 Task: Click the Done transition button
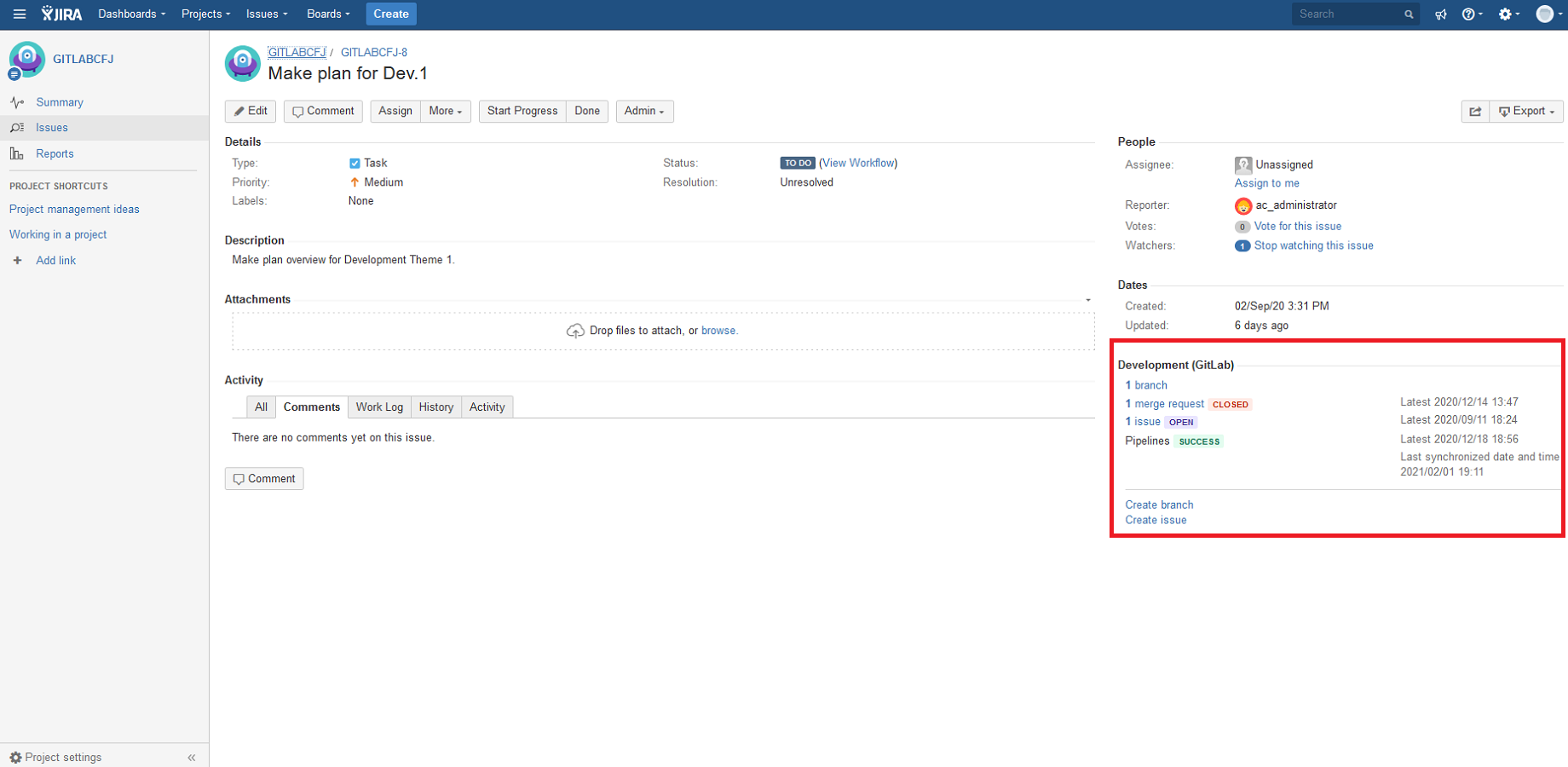coord(587,112)
